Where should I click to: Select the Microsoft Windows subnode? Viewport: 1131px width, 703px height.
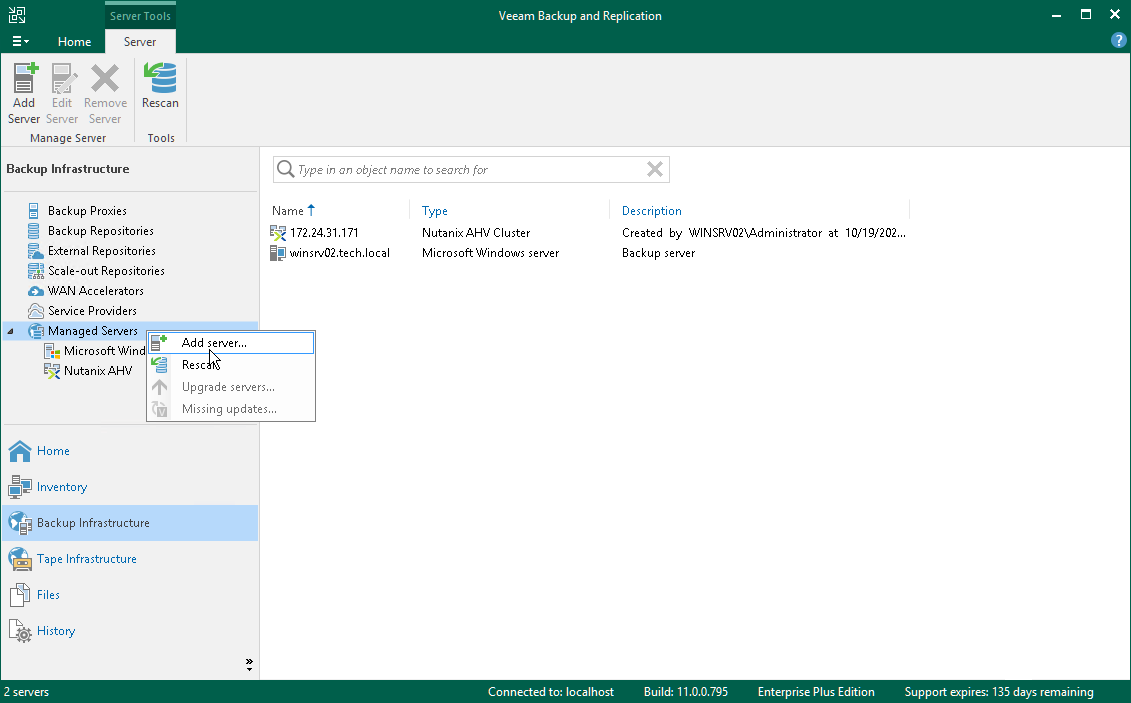tap(104, 351)
